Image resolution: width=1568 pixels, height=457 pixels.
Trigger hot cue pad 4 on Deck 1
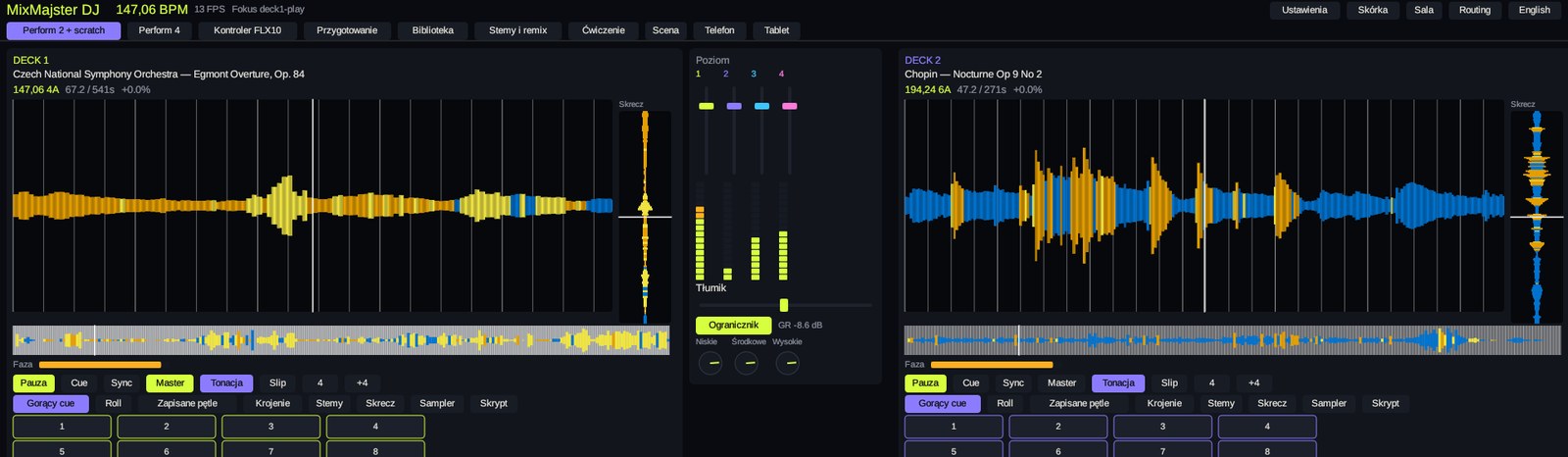tap(375, 427)
